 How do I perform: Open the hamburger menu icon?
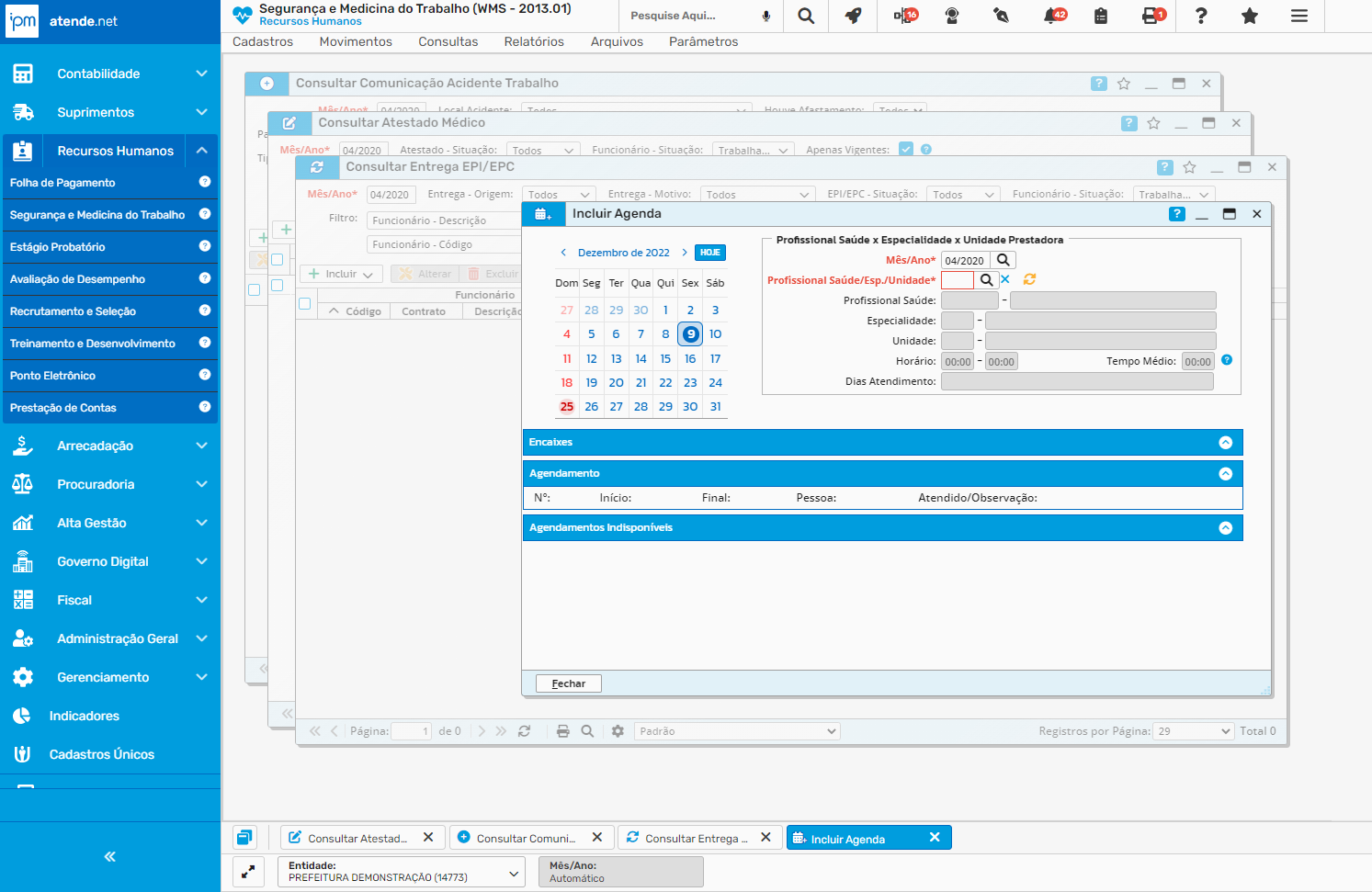point(1299,16)
